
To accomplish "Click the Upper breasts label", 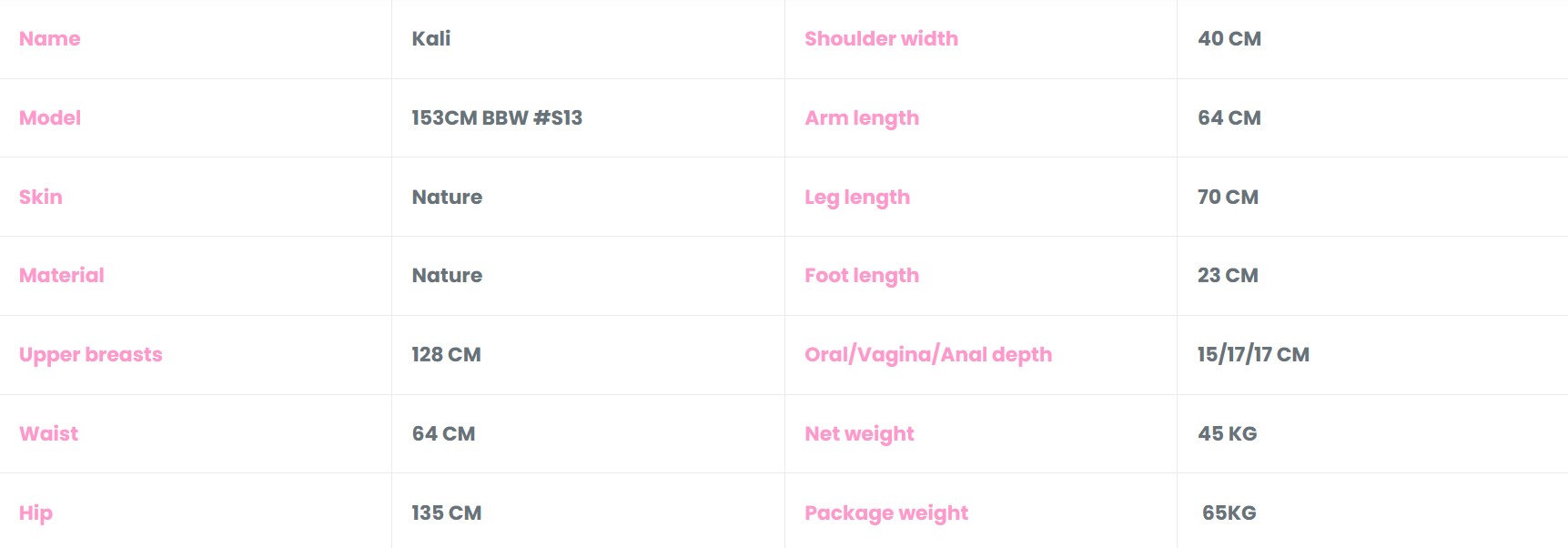I will click(91, 355).
